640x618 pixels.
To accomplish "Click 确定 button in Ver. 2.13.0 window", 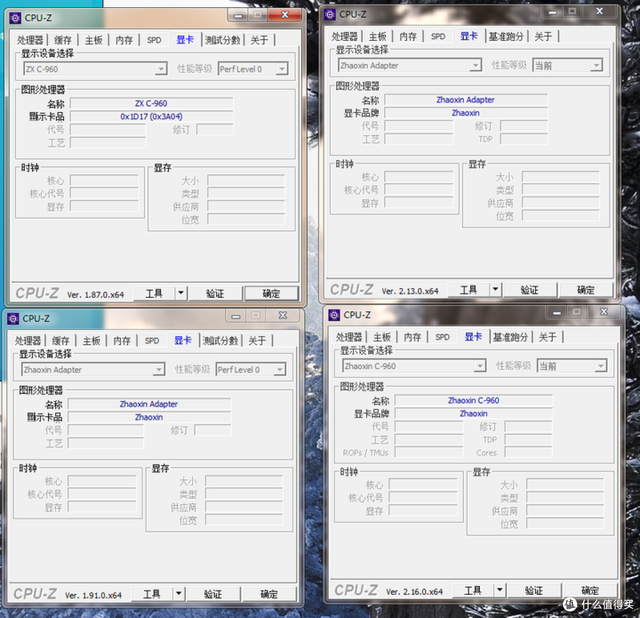I will pos(586,289).
